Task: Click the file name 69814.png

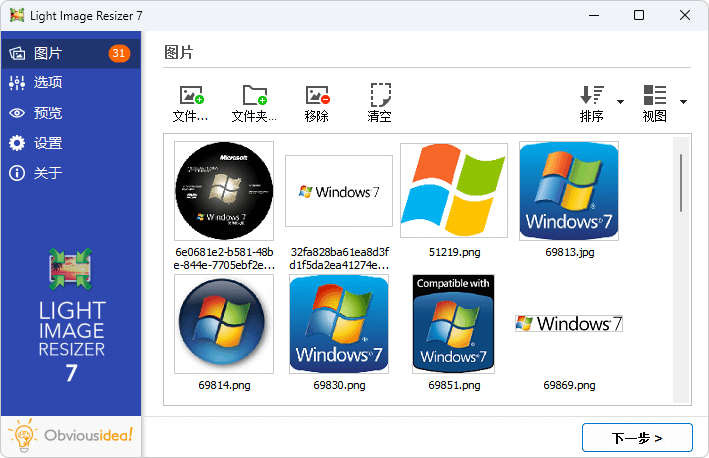Action: [x=224, y=385]
